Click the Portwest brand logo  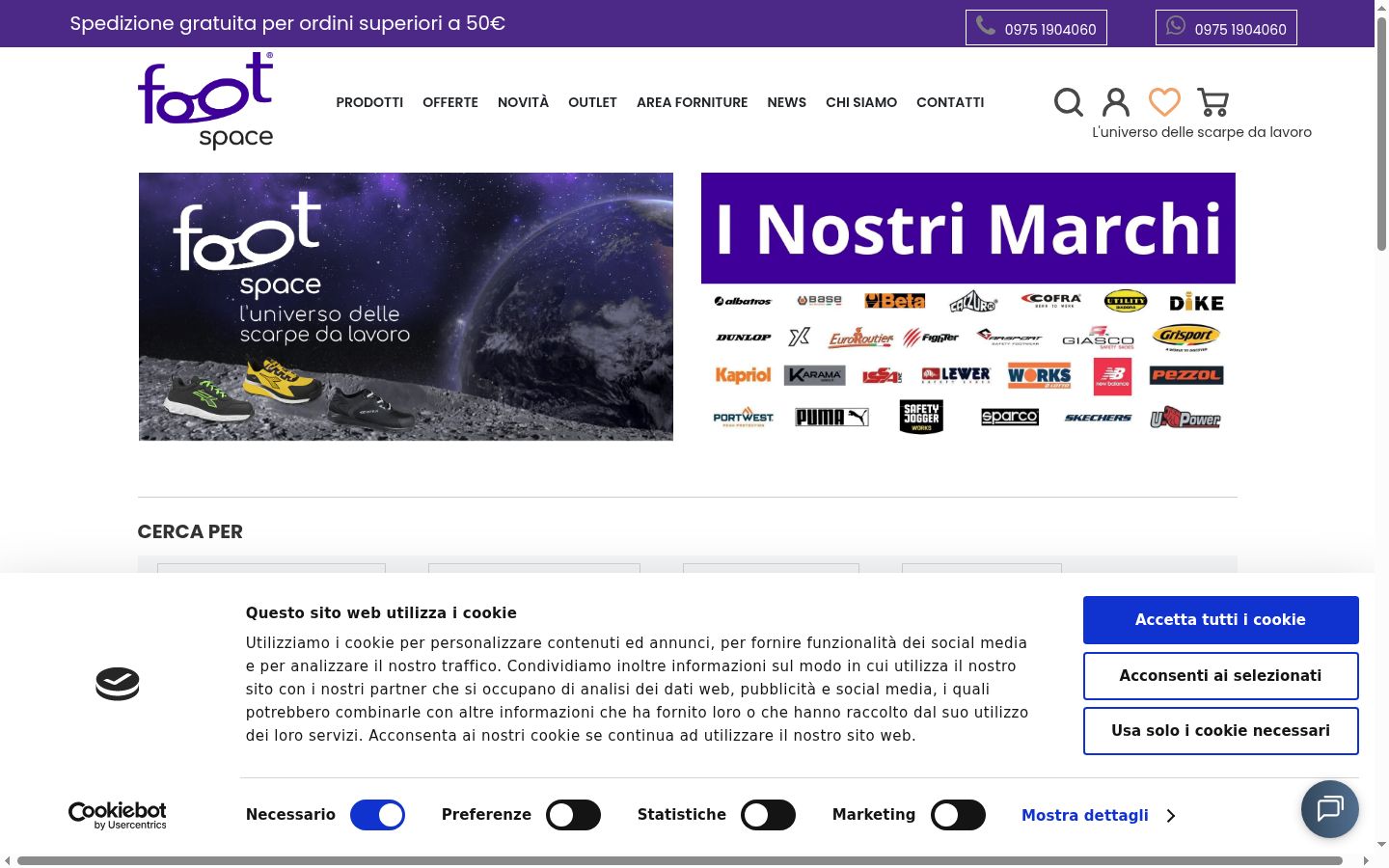coord(743,418)
